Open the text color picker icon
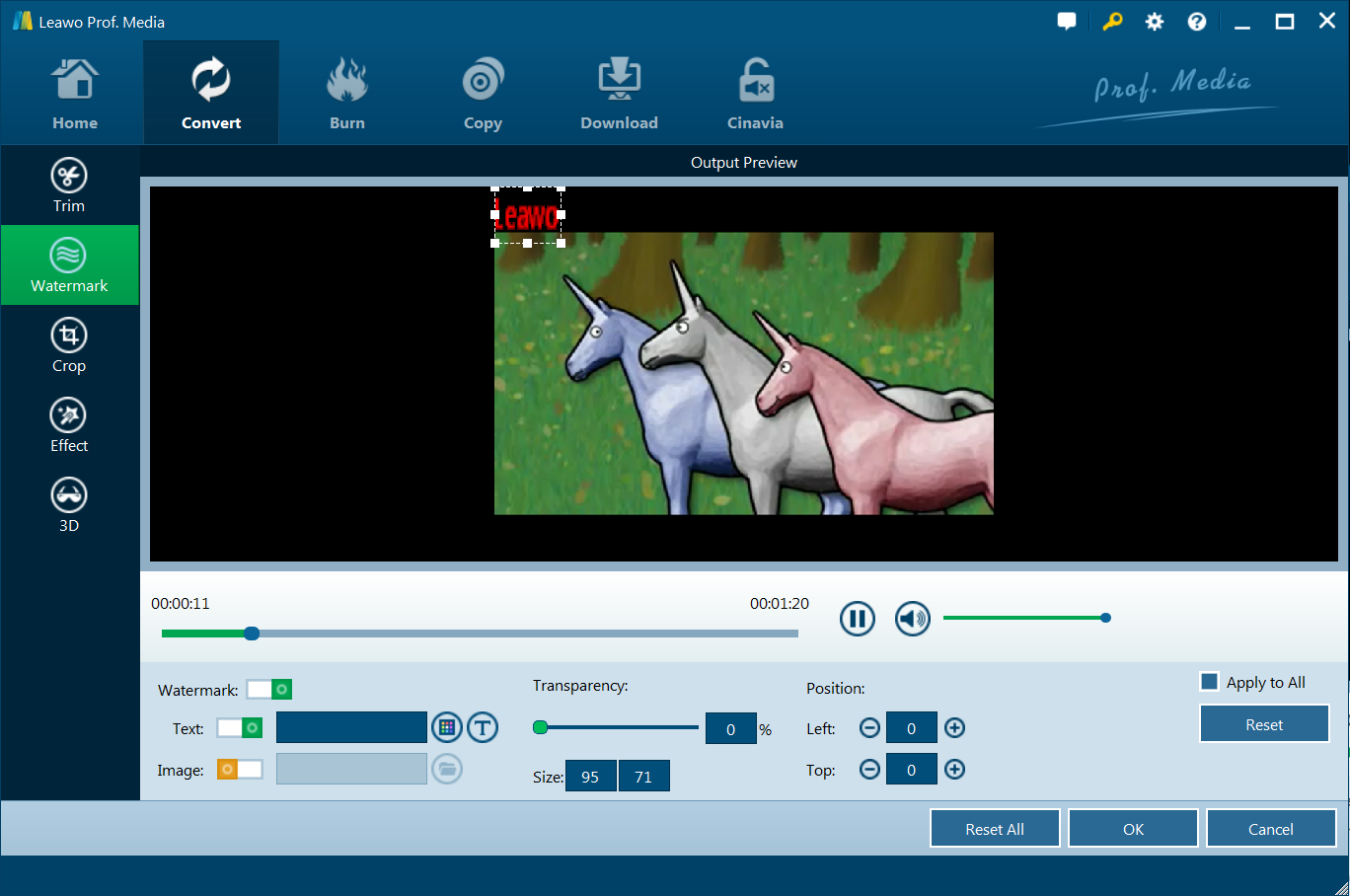Viewport: 1350px width, 896px height. tap(447, 727)
